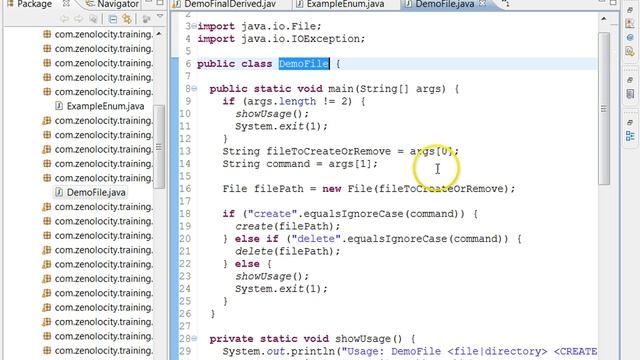Restore the top minimized view stack on right trim
This screenshot has height=360, width=640.
(630, 9)
